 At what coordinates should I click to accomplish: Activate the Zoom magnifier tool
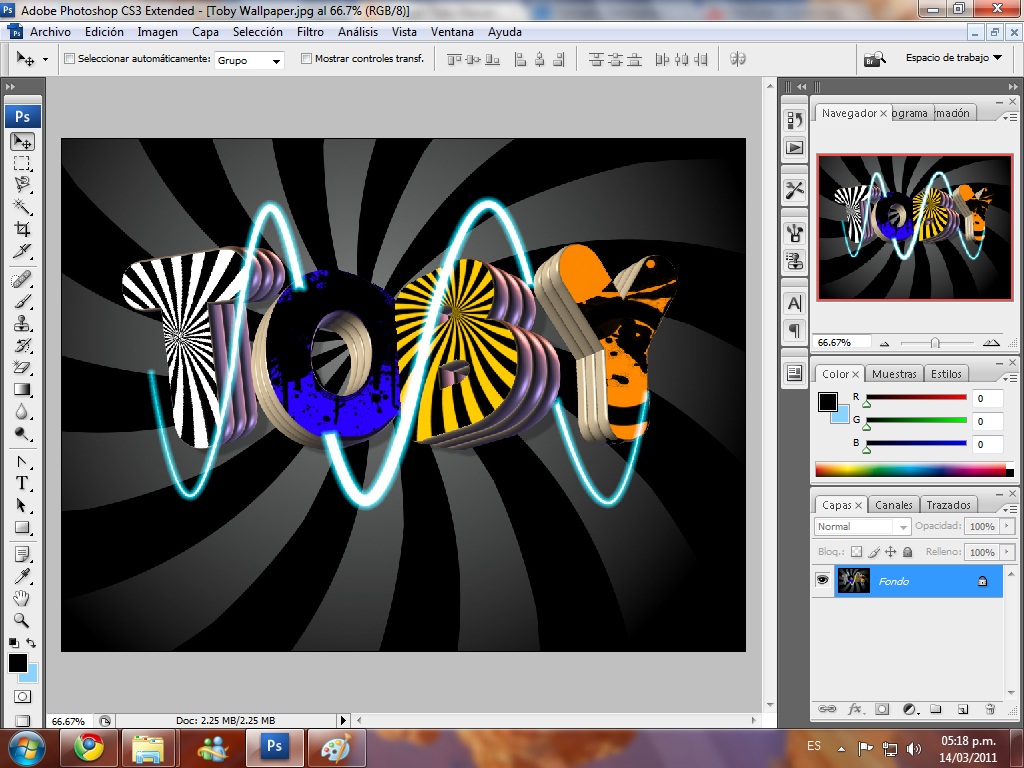pyautogui.click(x=22, y=620)
